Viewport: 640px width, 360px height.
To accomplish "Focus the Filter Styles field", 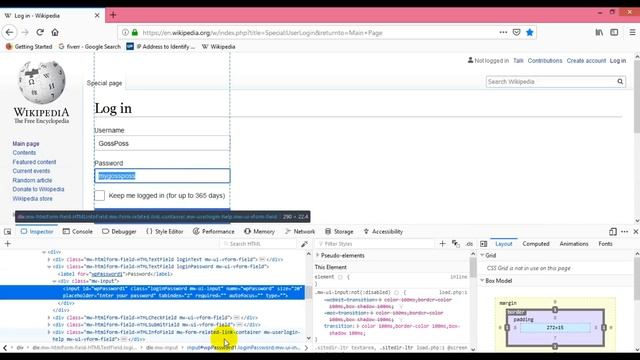I will (375, 244).
